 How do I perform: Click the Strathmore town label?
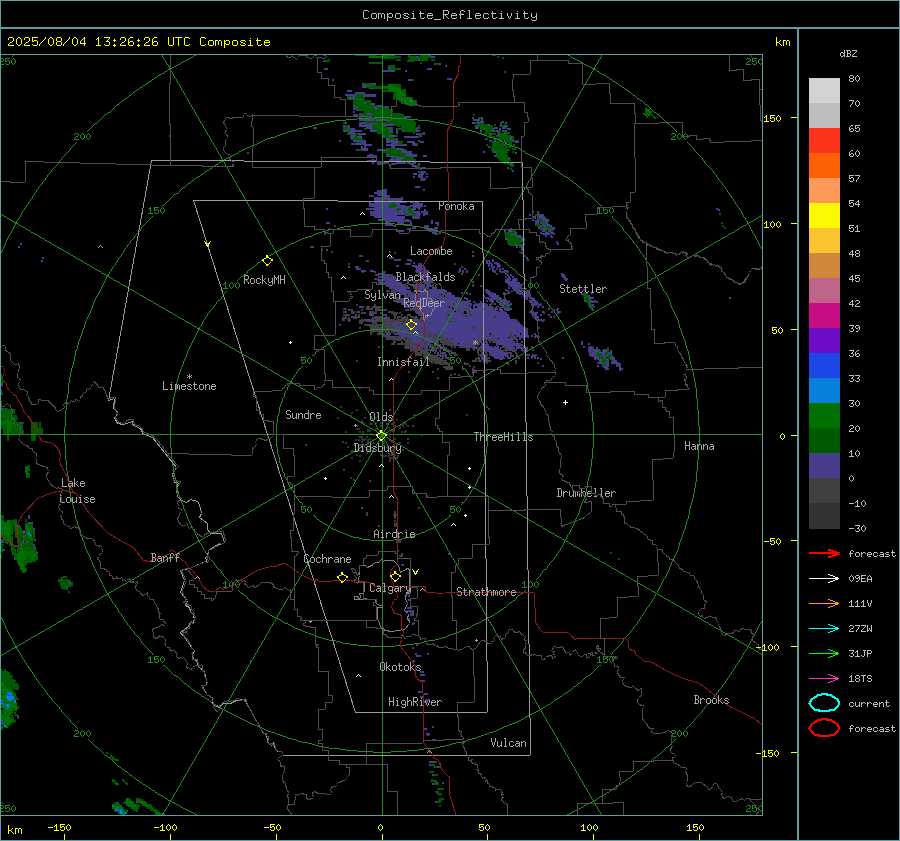tap(486, 592)
